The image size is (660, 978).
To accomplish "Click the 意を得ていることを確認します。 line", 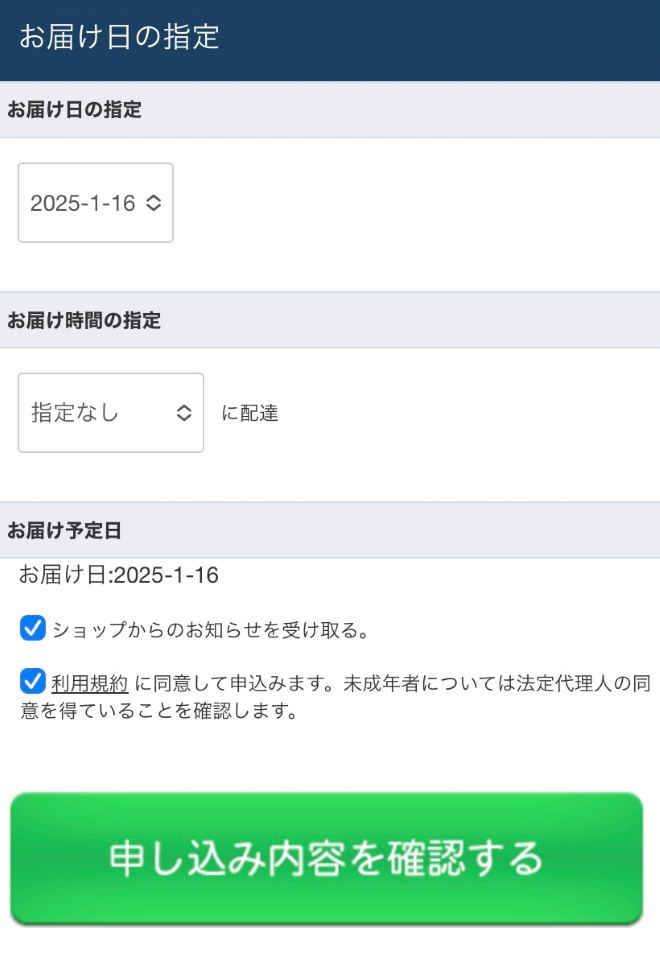I will [160, 713].
